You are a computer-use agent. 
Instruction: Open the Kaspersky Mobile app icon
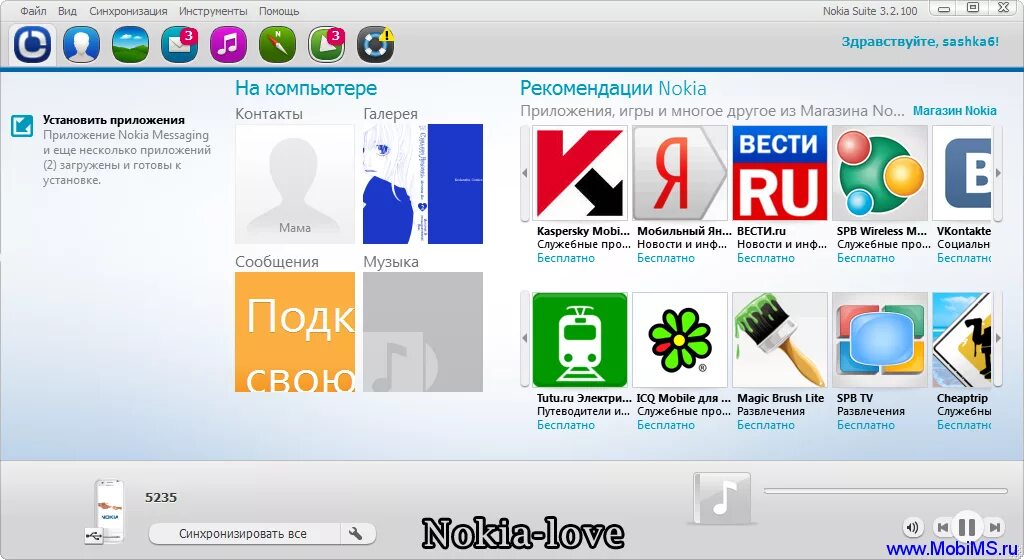point(580,173)
